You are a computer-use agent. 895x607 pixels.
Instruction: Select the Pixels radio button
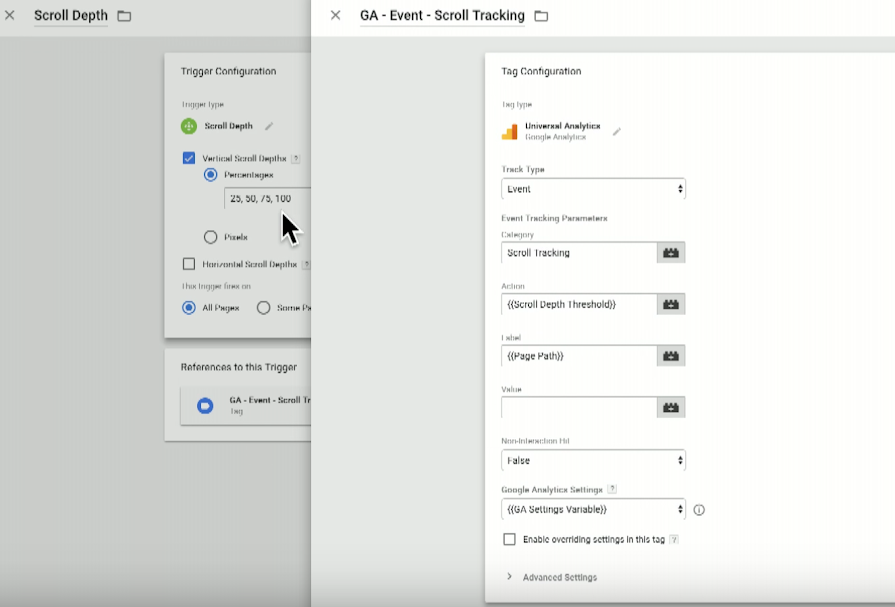pyautogui.click(x=210, y=237)
